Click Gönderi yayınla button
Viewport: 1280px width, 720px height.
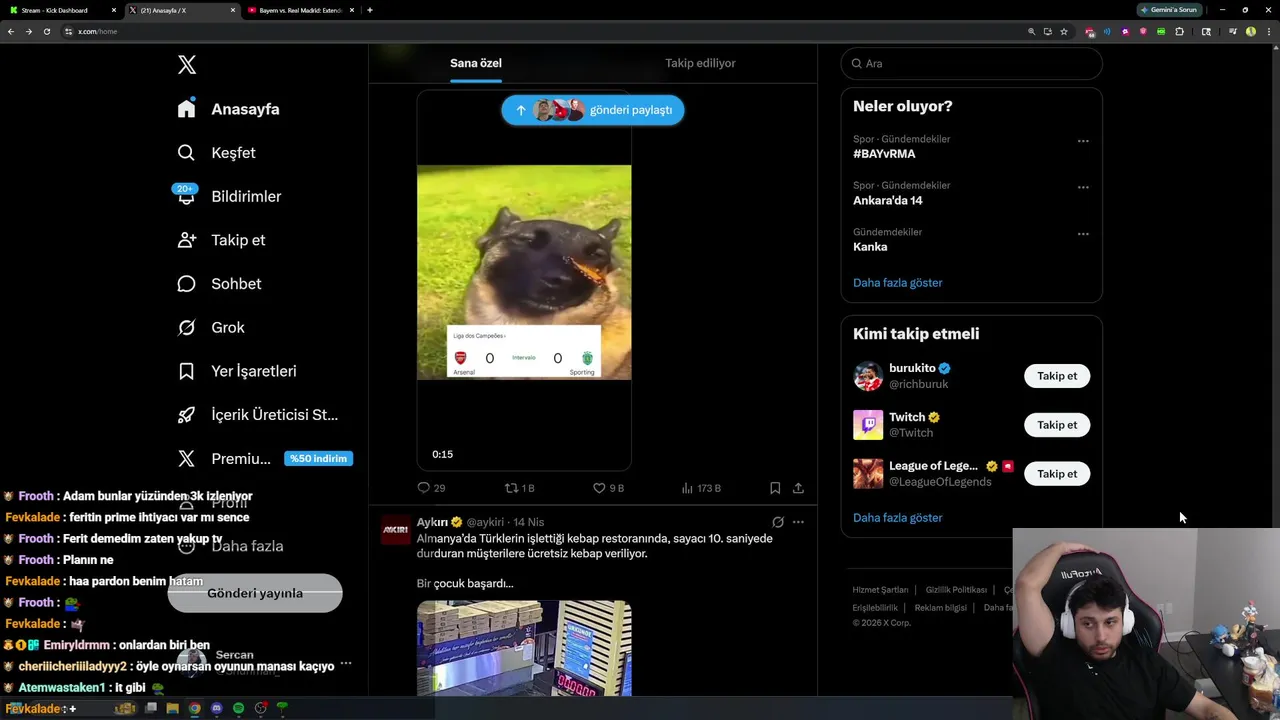pyautogui.click(x=255, y=593)
